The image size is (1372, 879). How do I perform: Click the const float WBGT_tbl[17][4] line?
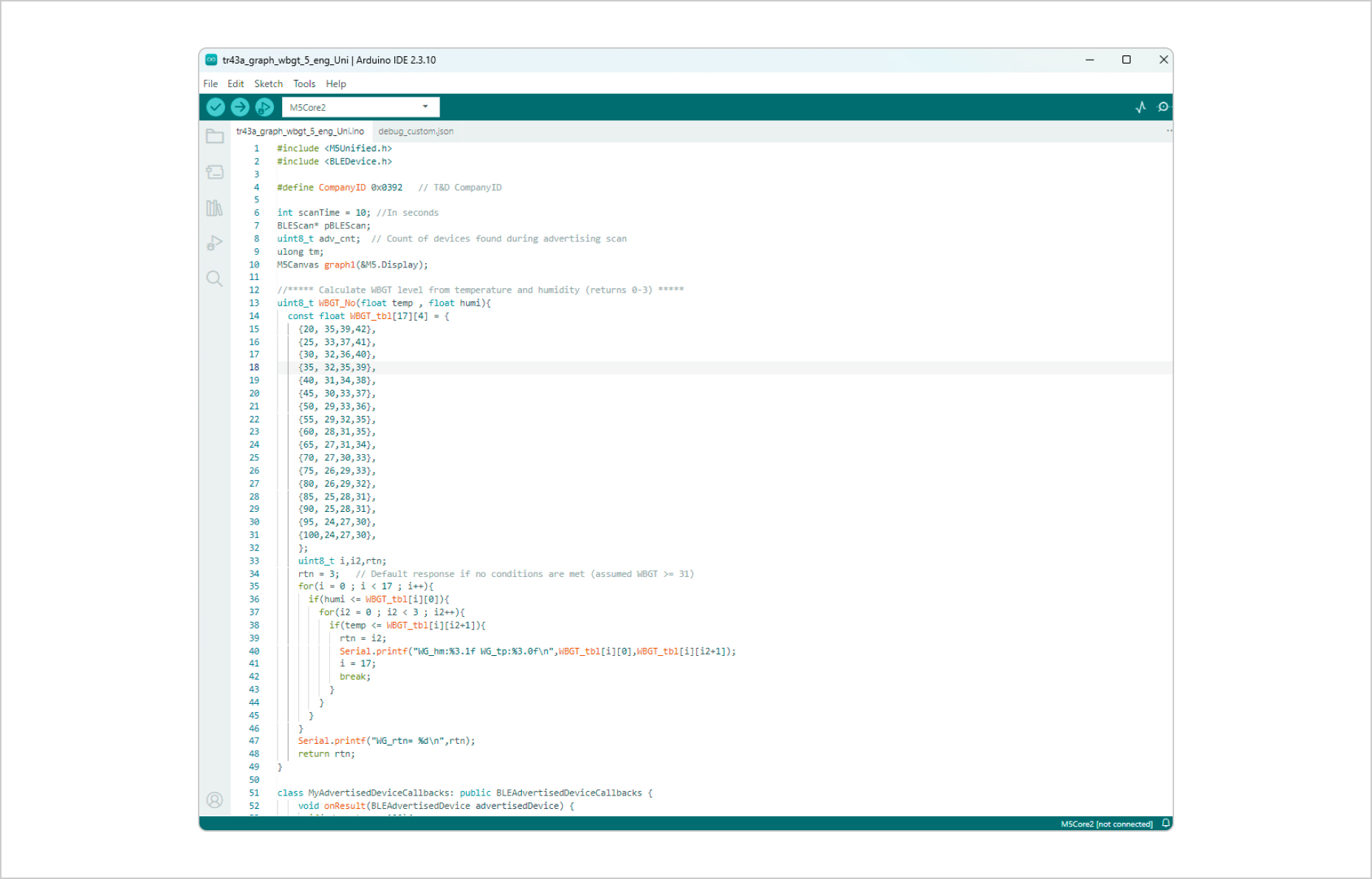(368, 316)
